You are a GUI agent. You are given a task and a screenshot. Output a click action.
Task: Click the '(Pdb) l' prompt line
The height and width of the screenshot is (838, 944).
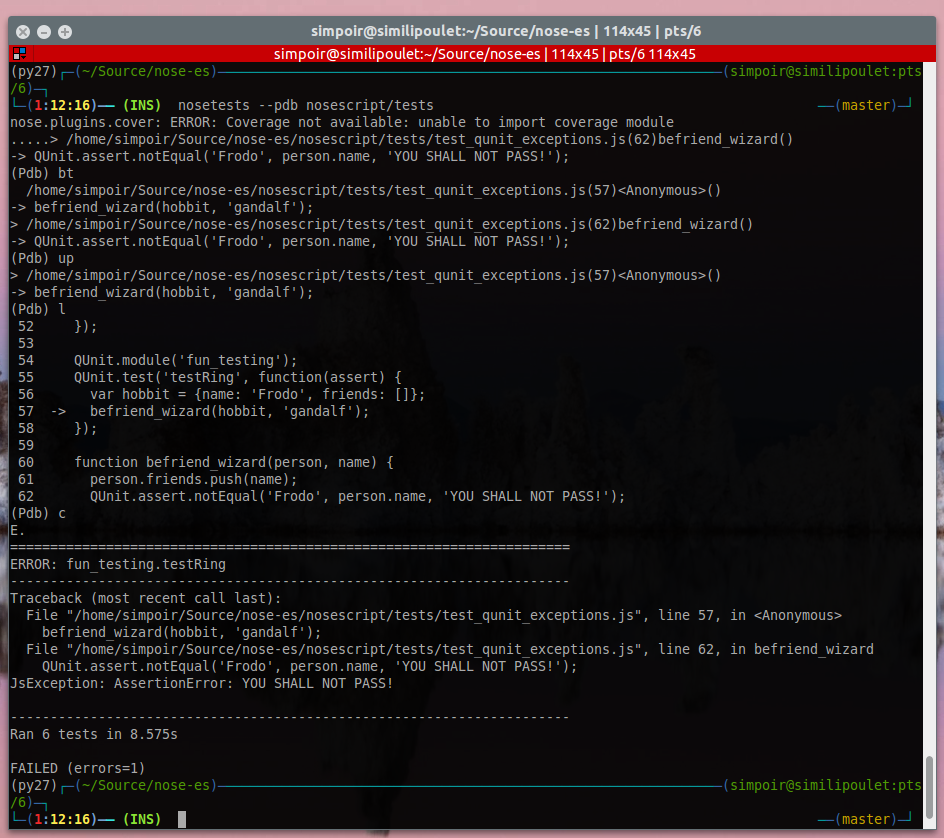click(x=38, y=309)
